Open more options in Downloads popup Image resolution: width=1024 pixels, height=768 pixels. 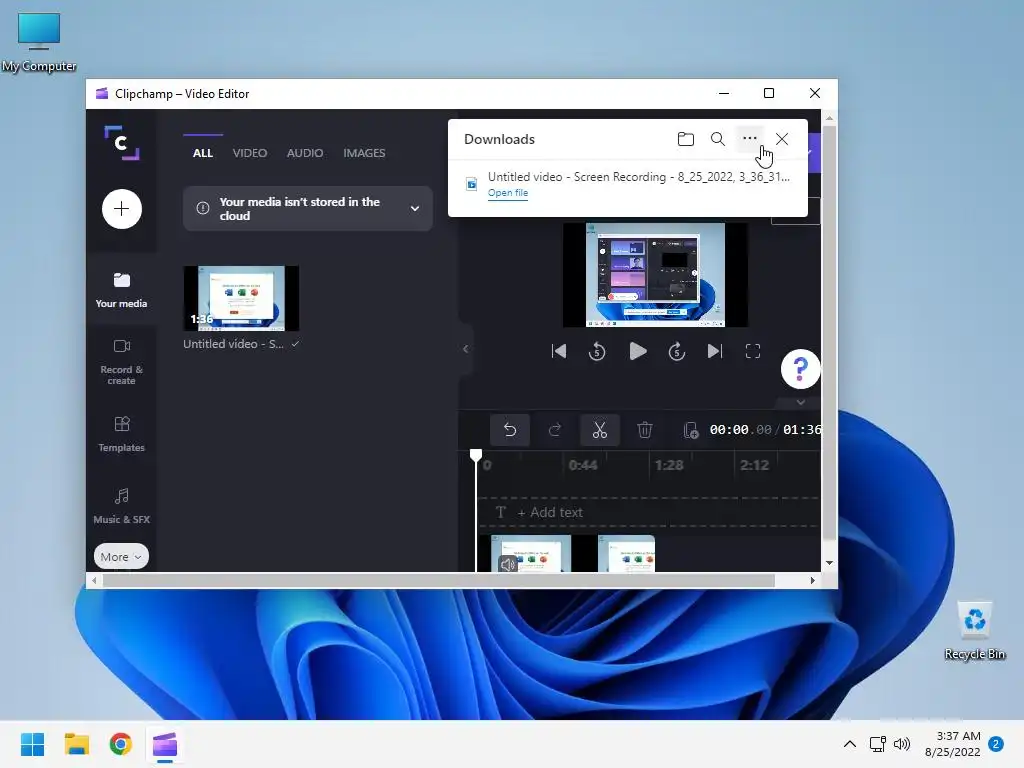coord(750,138)
